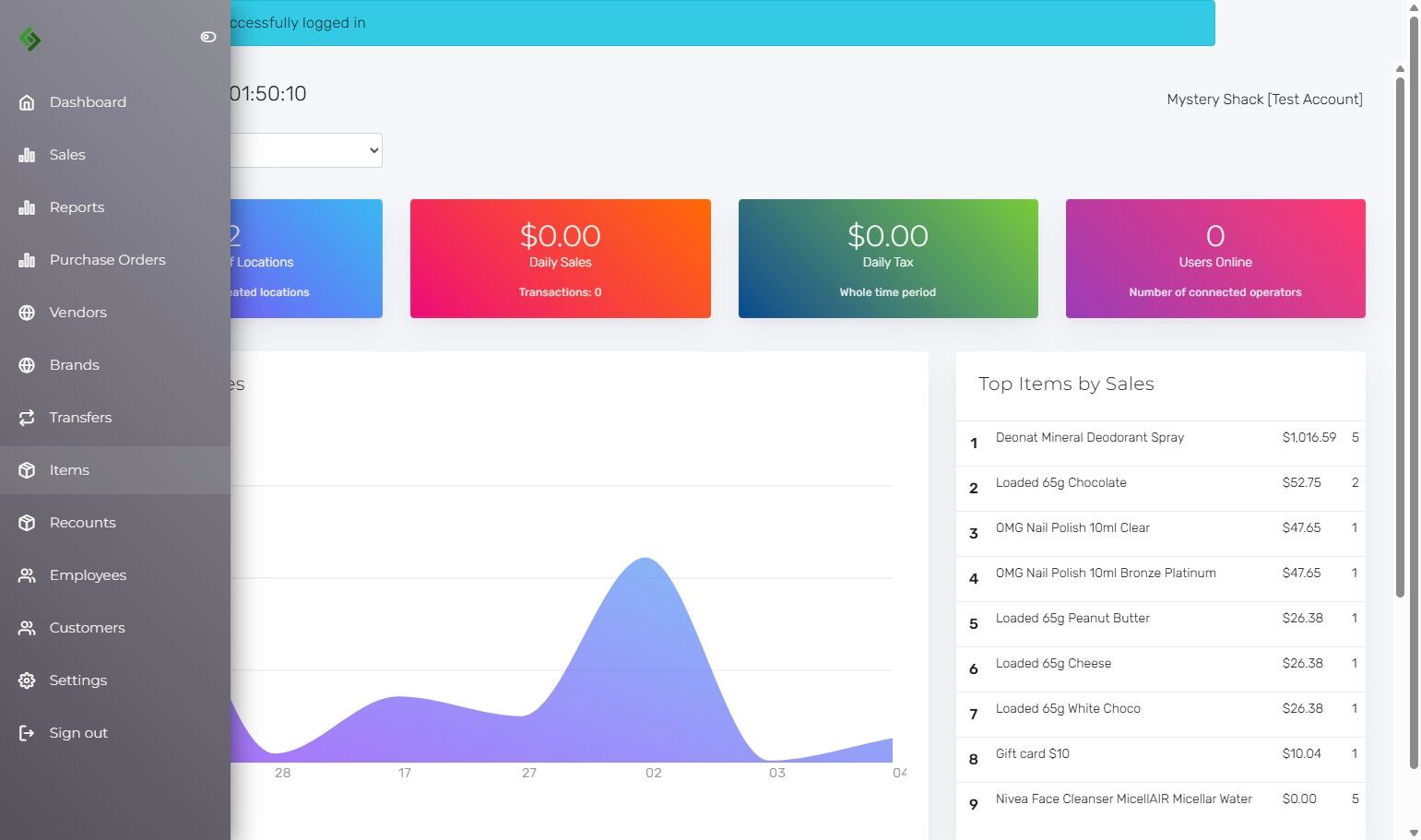Click the Vendors globe icon
The image size is (1421, 840).
click(27, 313)
